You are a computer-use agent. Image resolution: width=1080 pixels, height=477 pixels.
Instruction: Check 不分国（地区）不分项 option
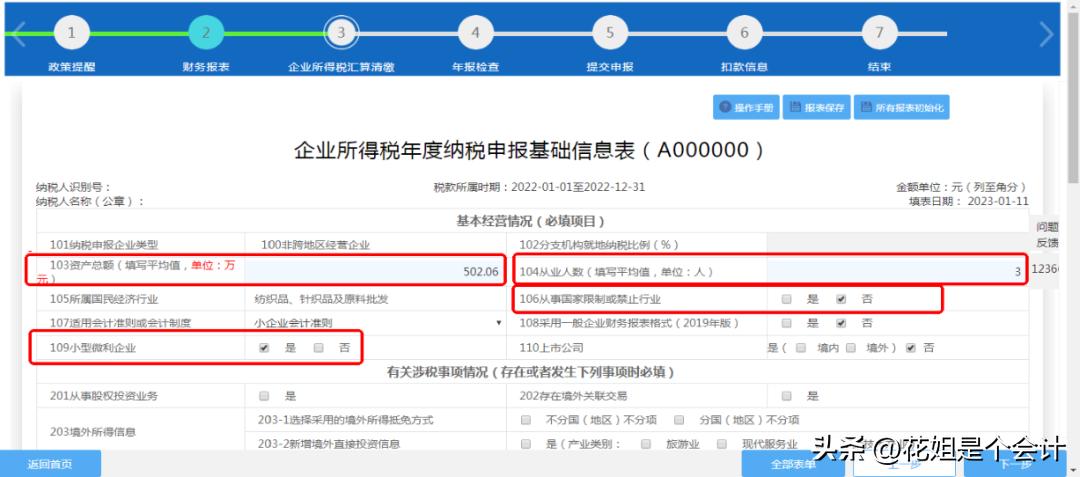coord(526,420)
